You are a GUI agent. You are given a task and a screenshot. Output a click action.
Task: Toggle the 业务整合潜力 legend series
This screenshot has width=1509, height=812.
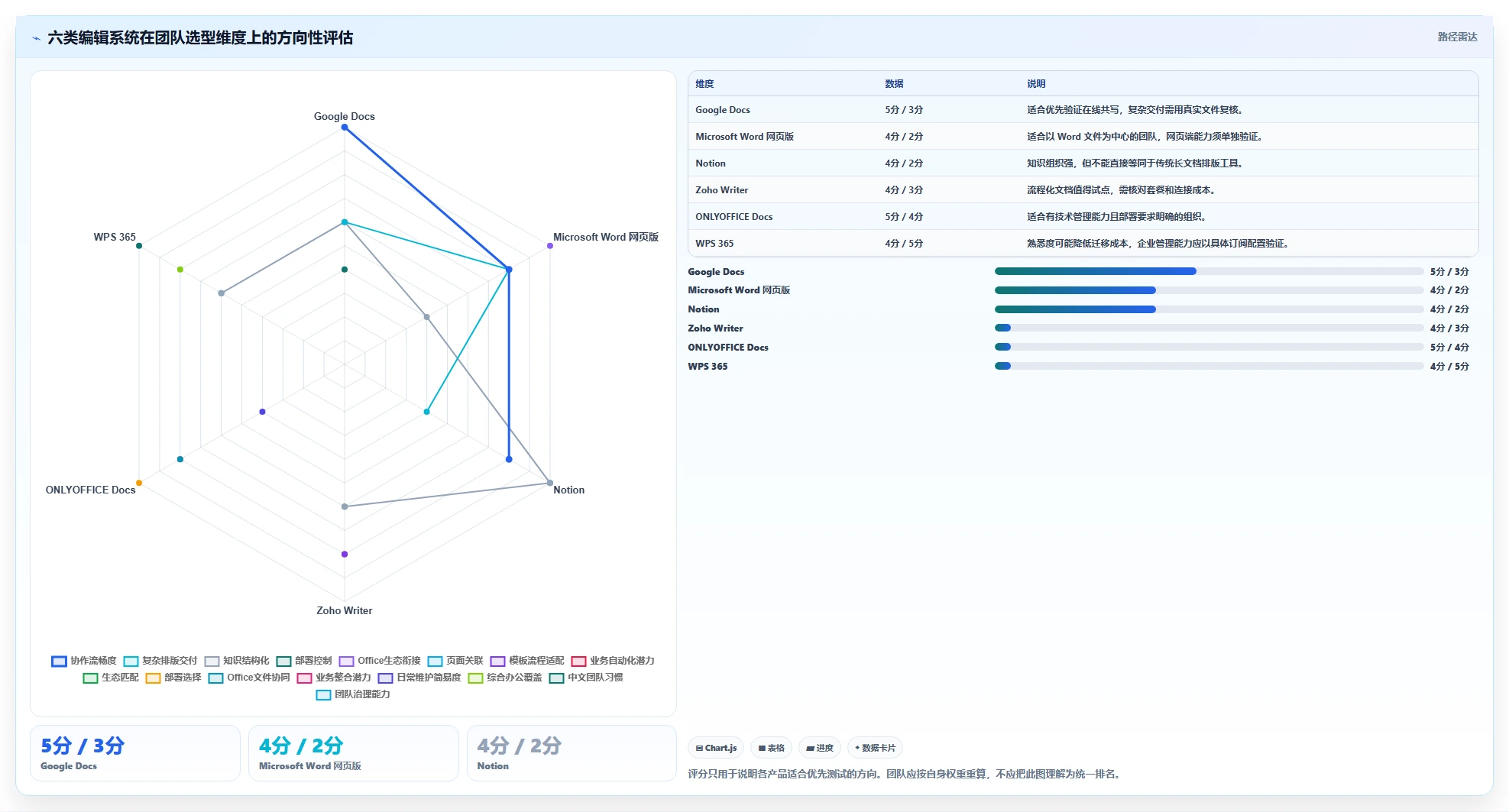[334, 678]
